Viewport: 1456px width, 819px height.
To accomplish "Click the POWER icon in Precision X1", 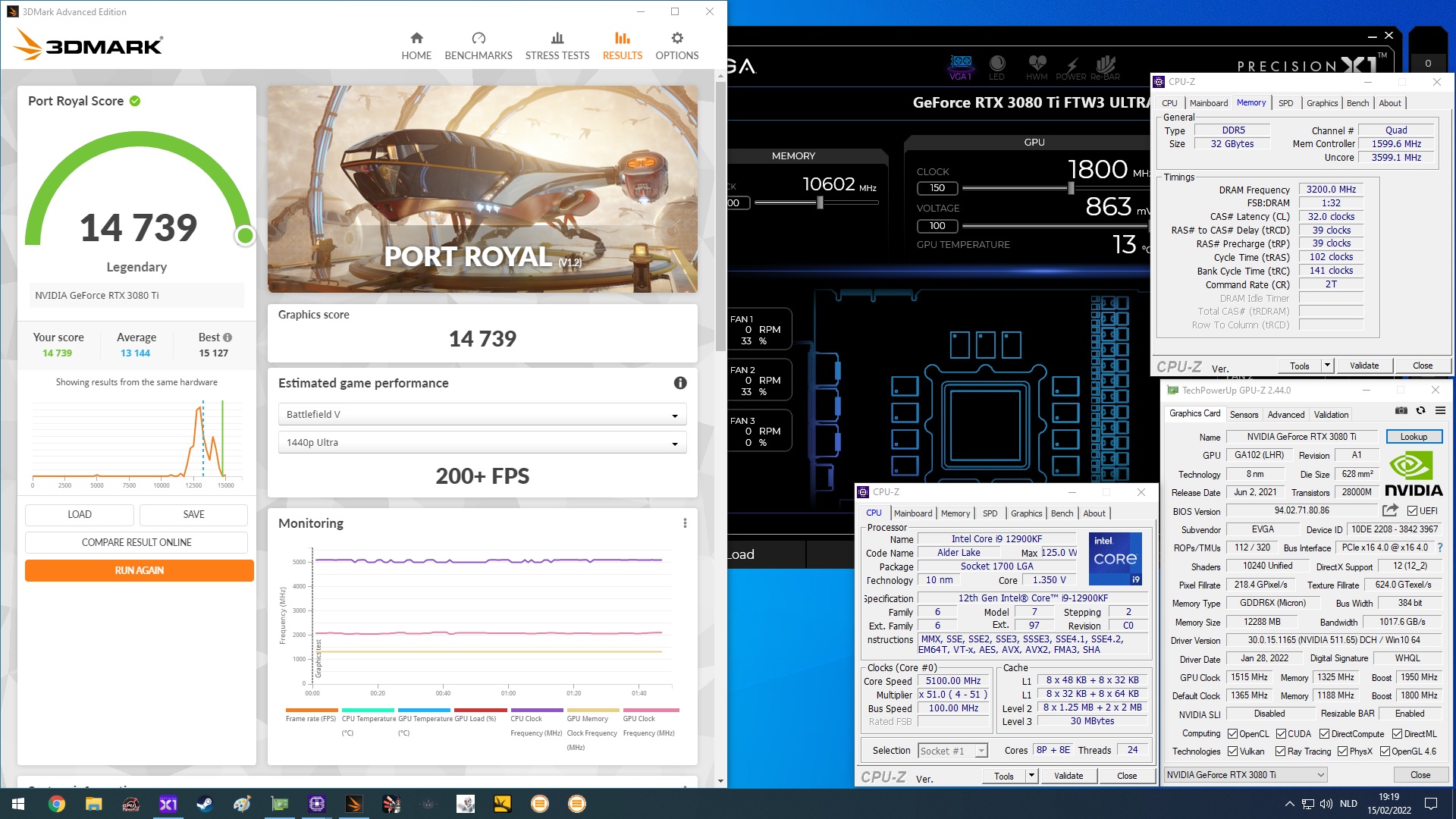I will click(1072, 67).
